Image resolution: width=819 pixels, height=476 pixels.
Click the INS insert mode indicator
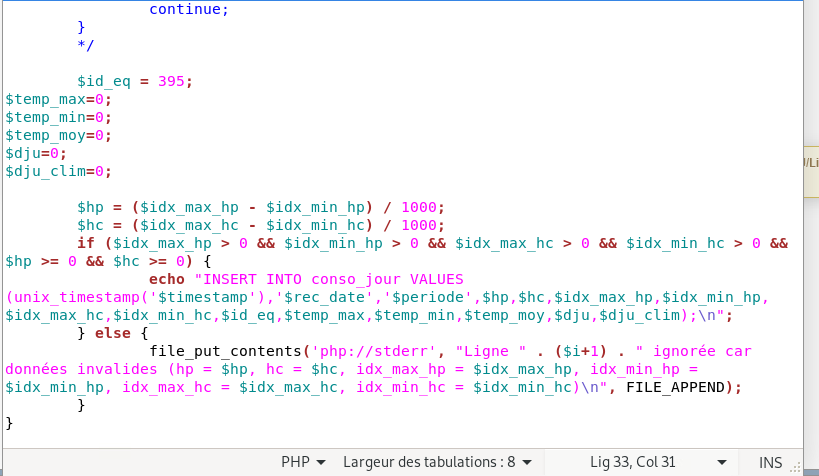(x=770, y=462)
